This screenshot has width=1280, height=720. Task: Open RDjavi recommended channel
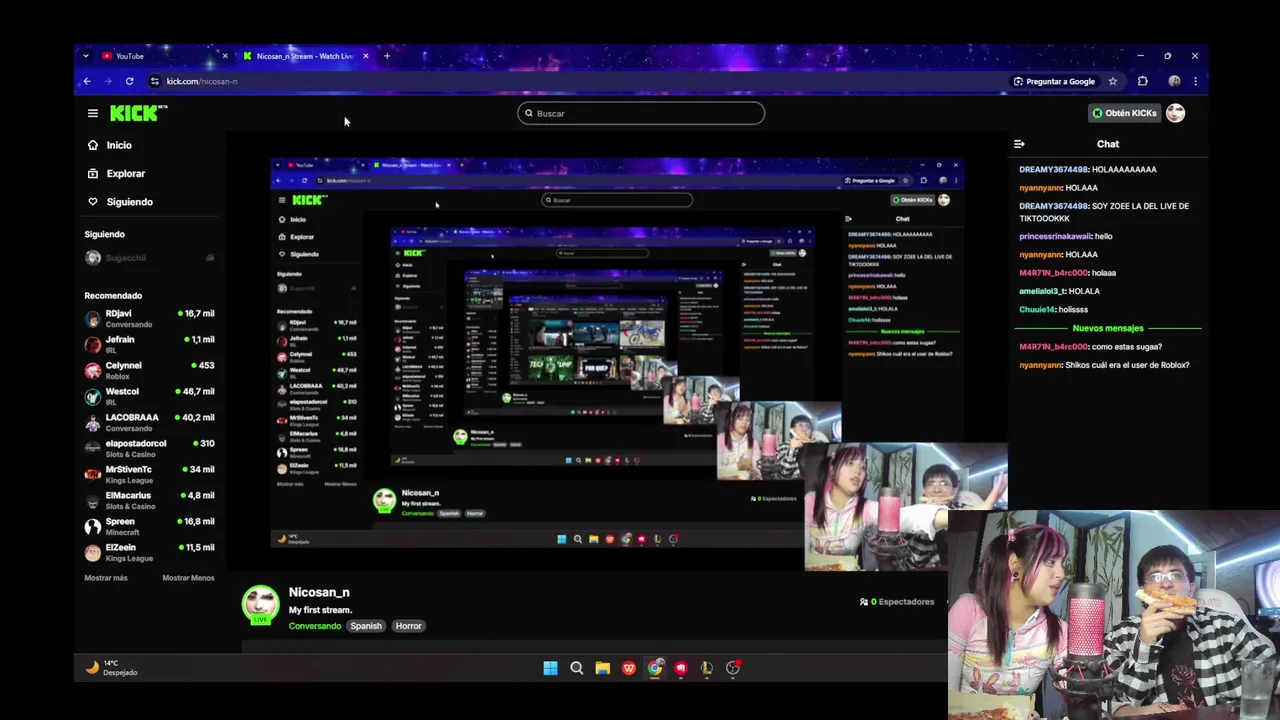point(150,318)
